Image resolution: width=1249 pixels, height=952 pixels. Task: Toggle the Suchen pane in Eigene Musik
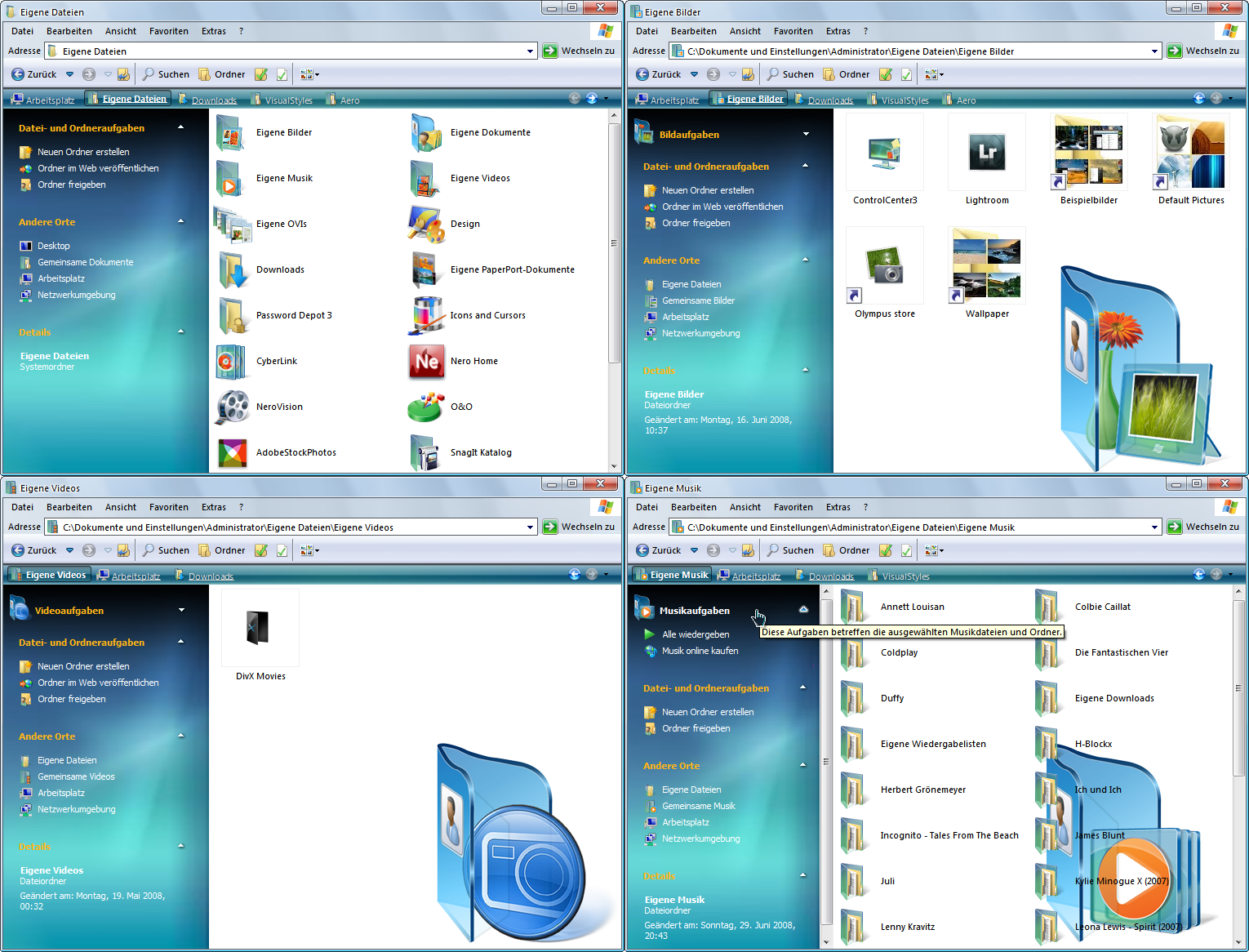click(789, 549)
